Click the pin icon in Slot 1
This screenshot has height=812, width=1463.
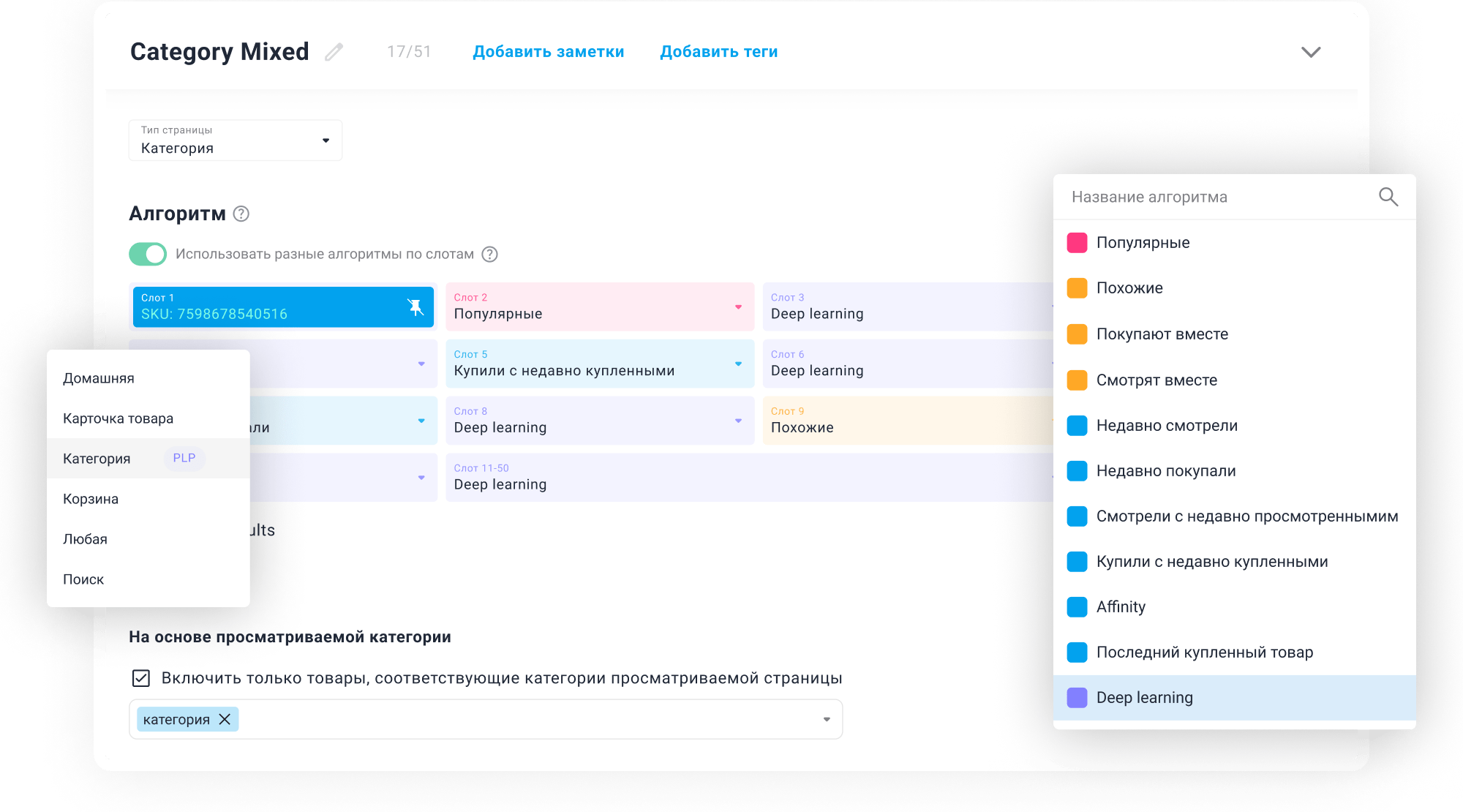click(x=415, y=307)
